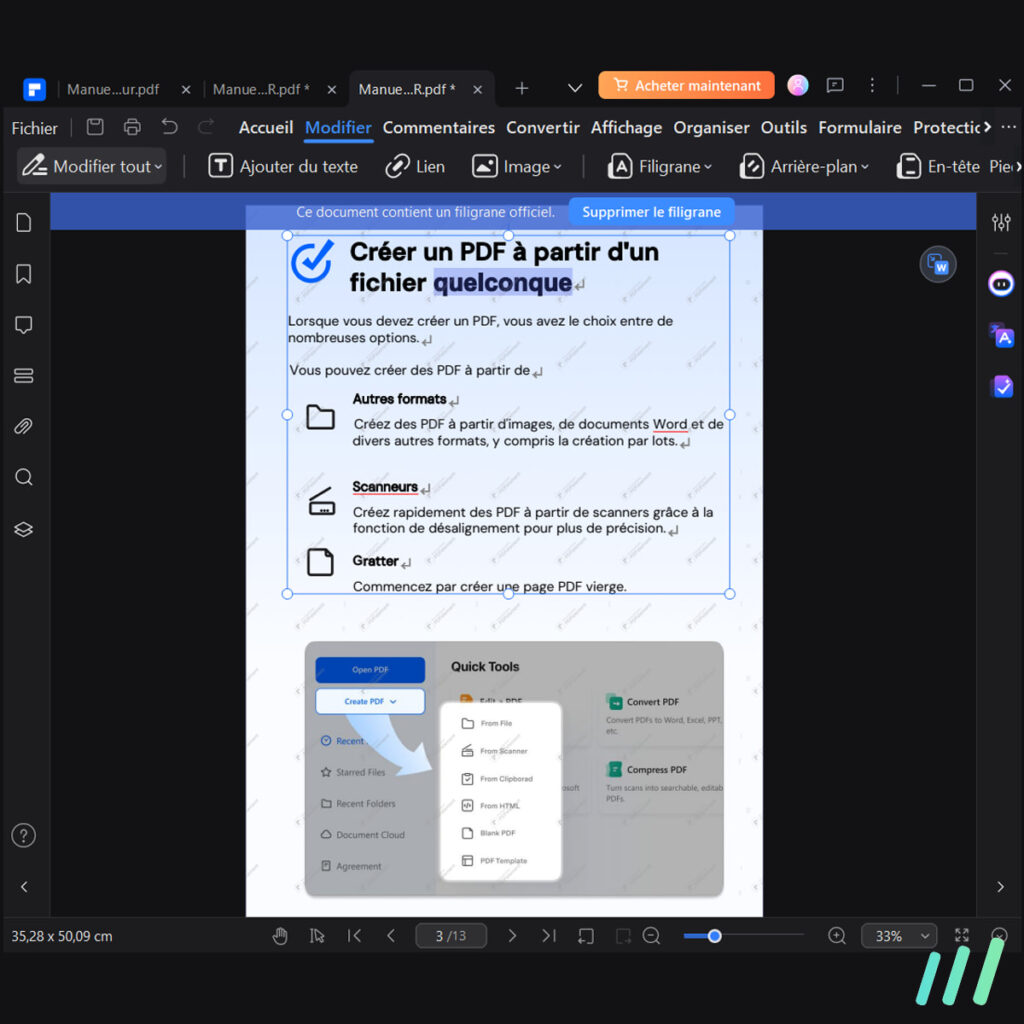Click the page number field 3/13
Image resolution: width=1024 pixels, height=1024 pixels.
tap(451, 936)
